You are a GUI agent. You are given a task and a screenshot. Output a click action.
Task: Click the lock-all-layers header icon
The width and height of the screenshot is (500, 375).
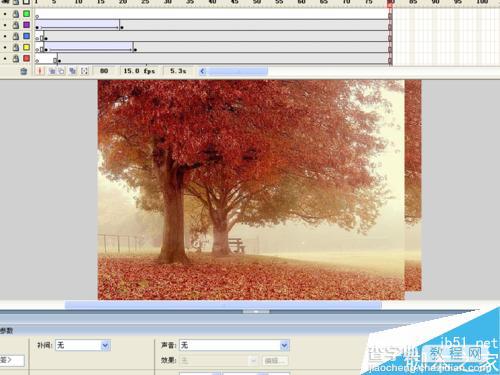[x=16, y=2]
